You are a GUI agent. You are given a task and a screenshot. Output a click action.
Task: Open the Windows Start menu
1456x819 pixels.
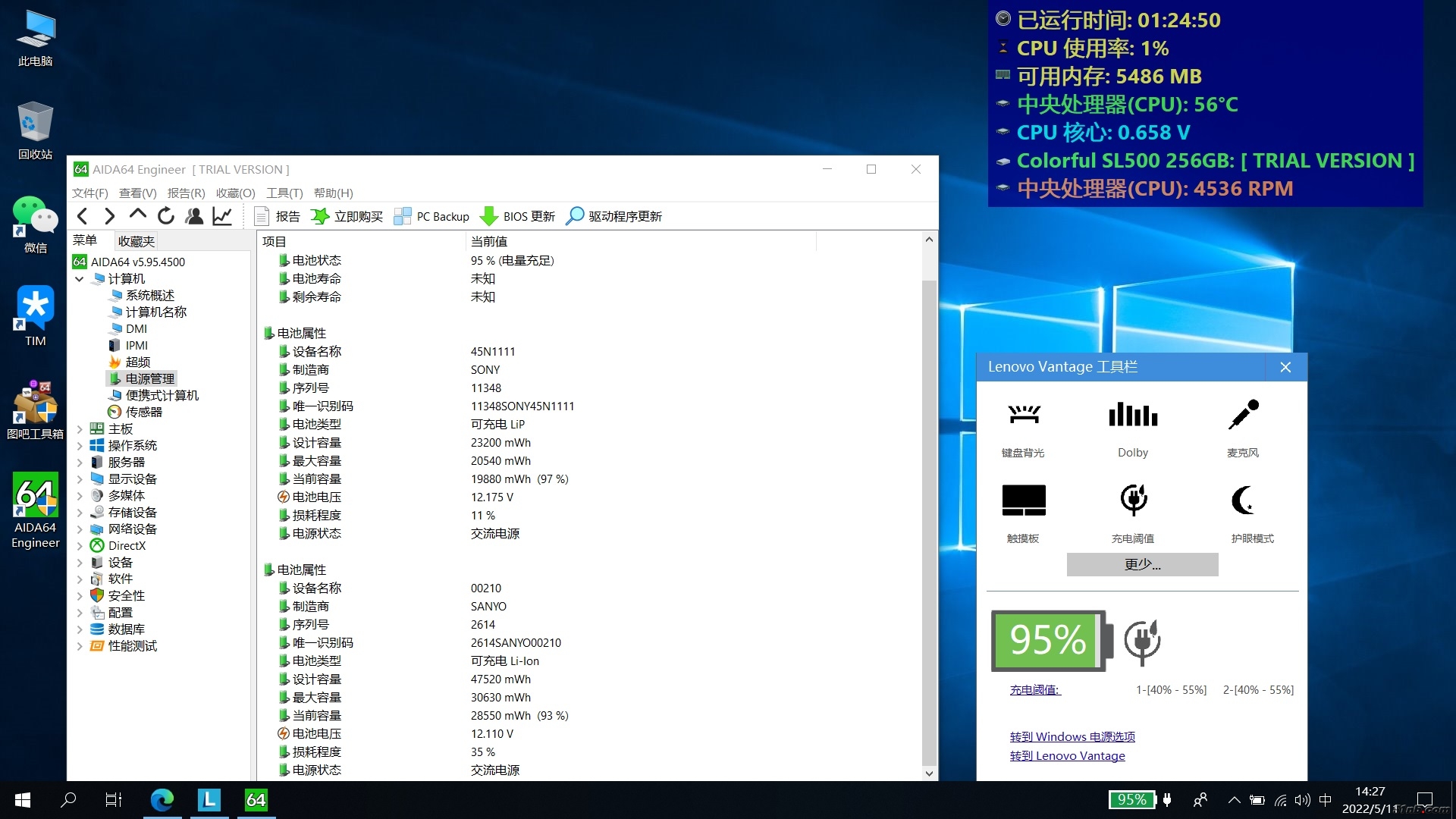point(23,800)
